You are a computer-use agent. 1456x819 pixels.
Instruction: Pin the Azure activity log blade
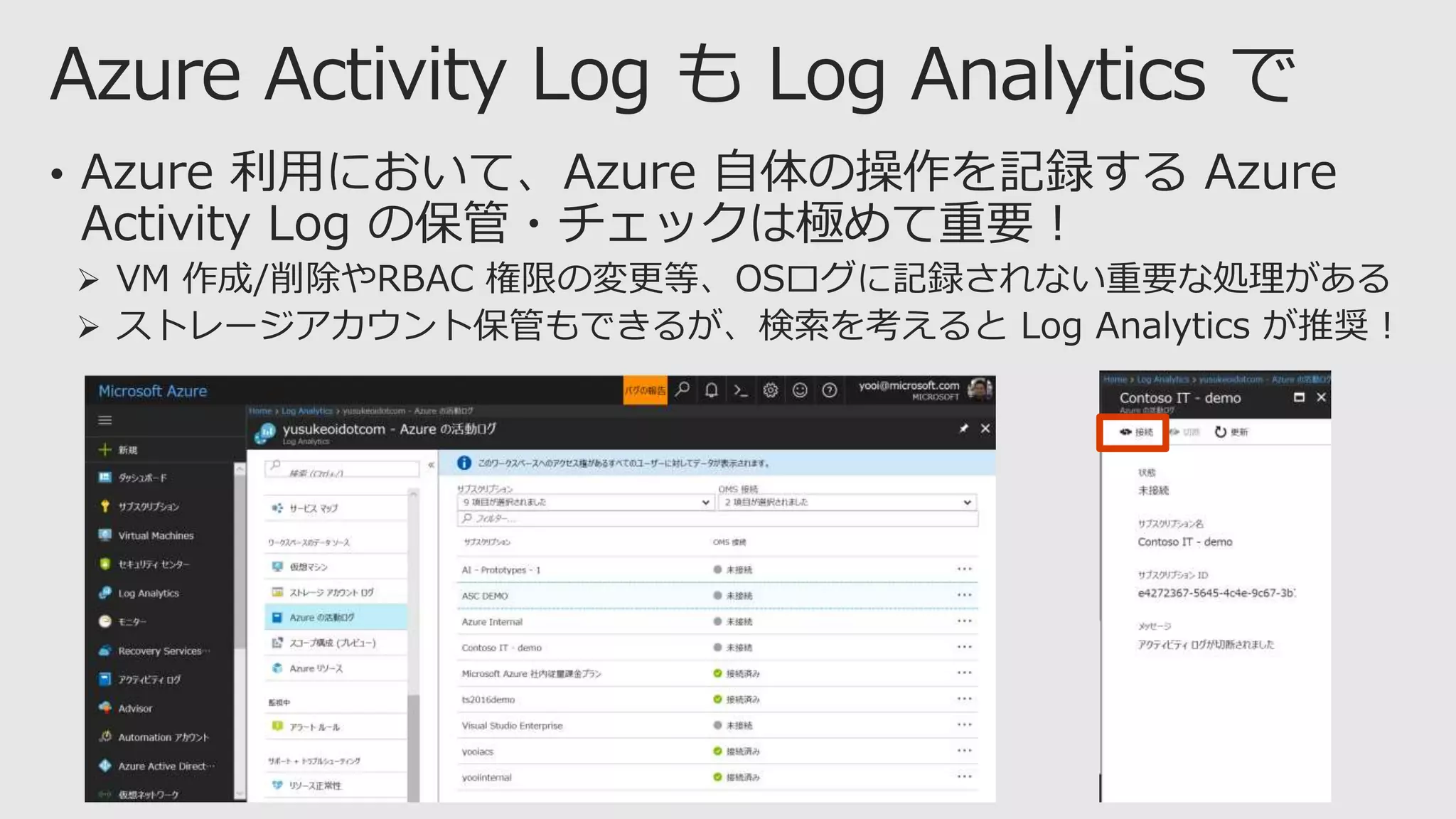(963, 429)
